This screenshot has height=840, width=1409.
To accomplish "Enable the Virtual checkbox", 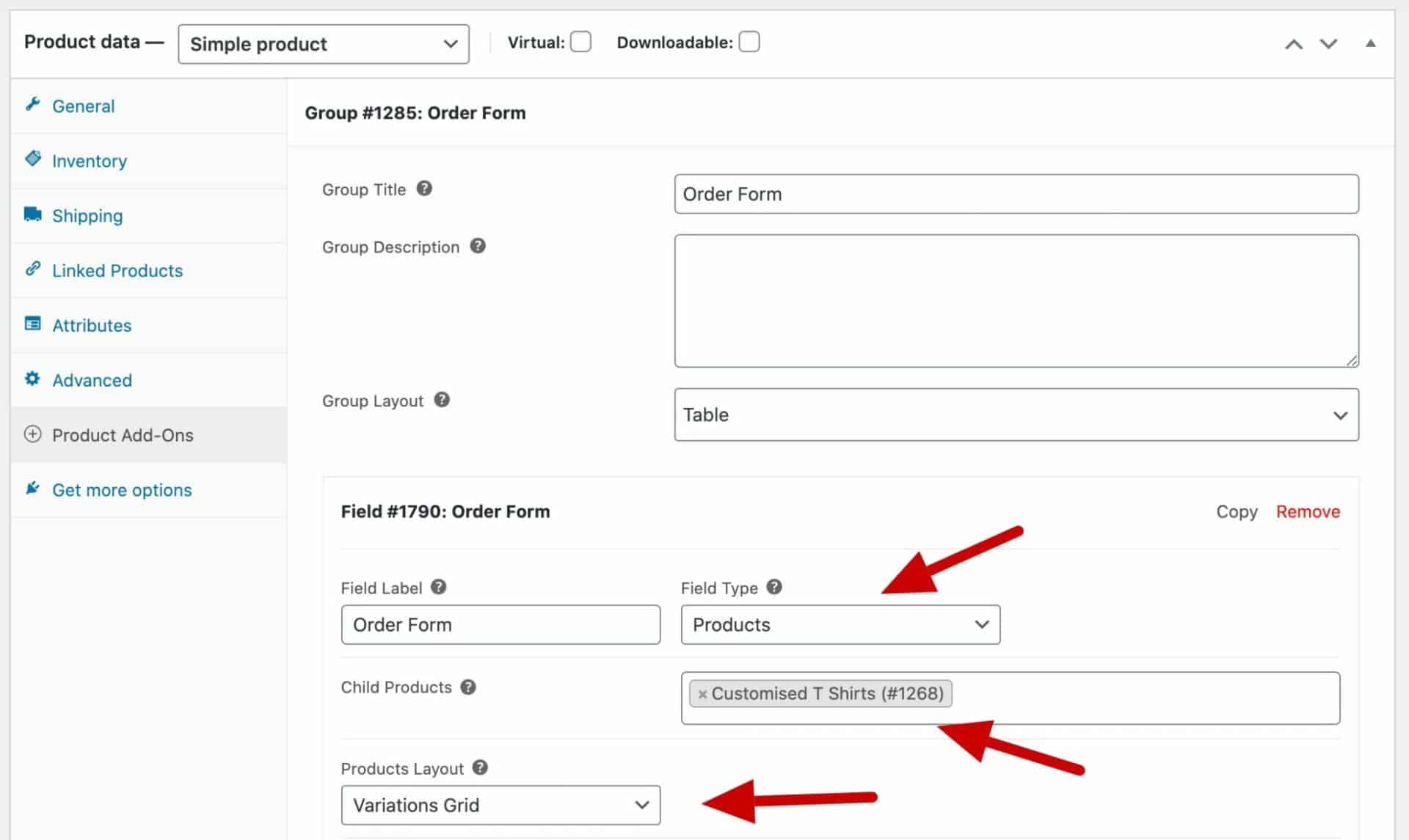I will pos(580,42).
